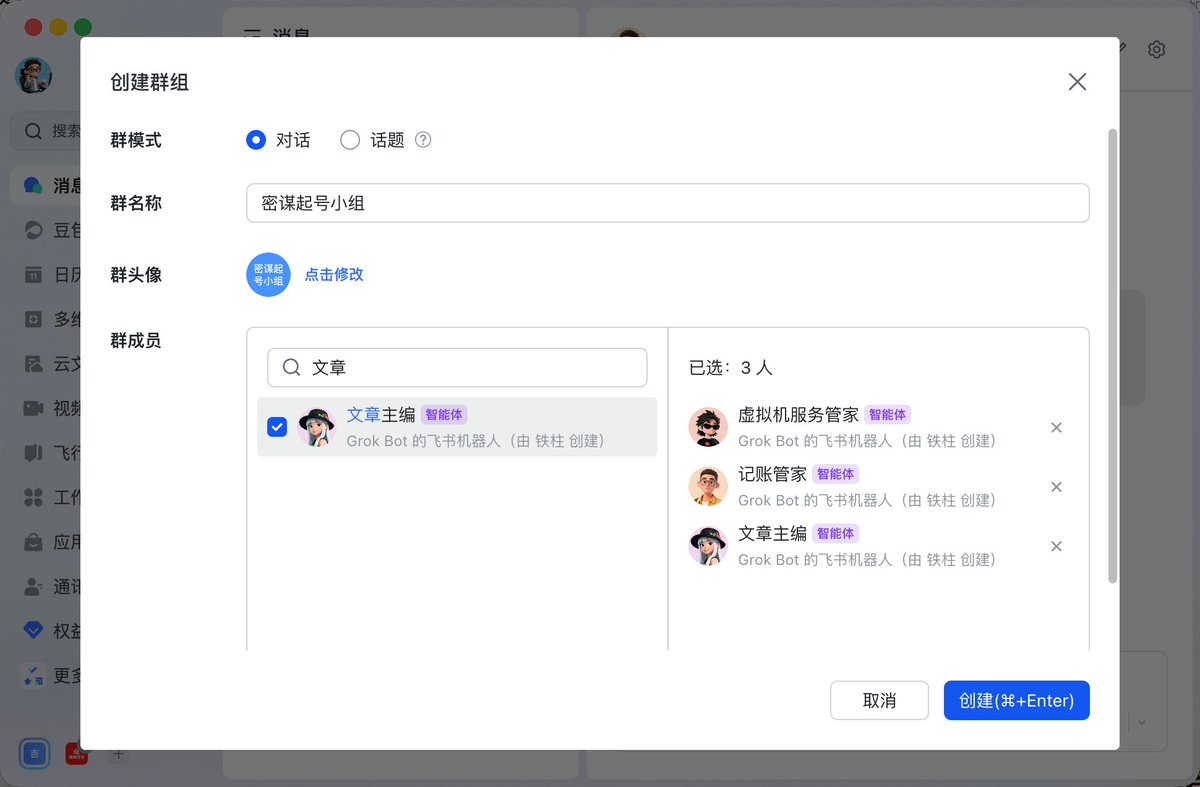Click 文章主编 avatar in selected list
The height and width of the screenshot is (787, 1200).
click(x=708, y=546)
